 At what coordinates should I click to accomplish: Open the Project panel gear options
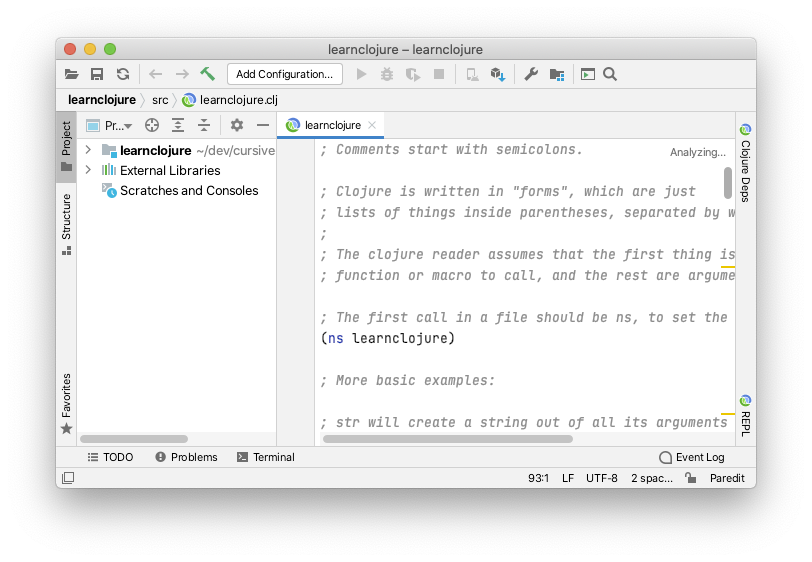coord(237,125)
